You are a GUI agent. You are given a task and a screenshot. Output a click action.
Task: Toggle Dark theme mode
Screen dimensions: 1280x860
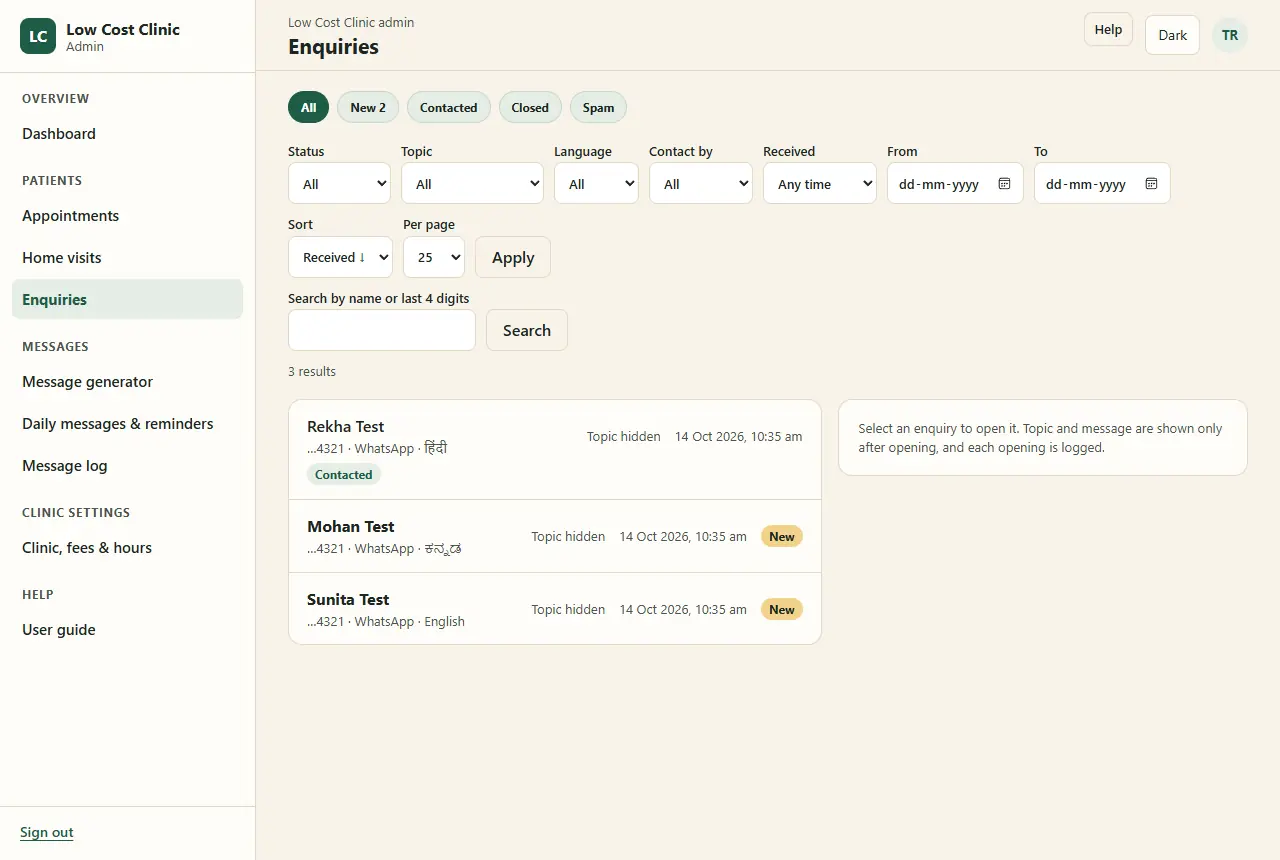pyautogui.click(x=1172, y=35)
